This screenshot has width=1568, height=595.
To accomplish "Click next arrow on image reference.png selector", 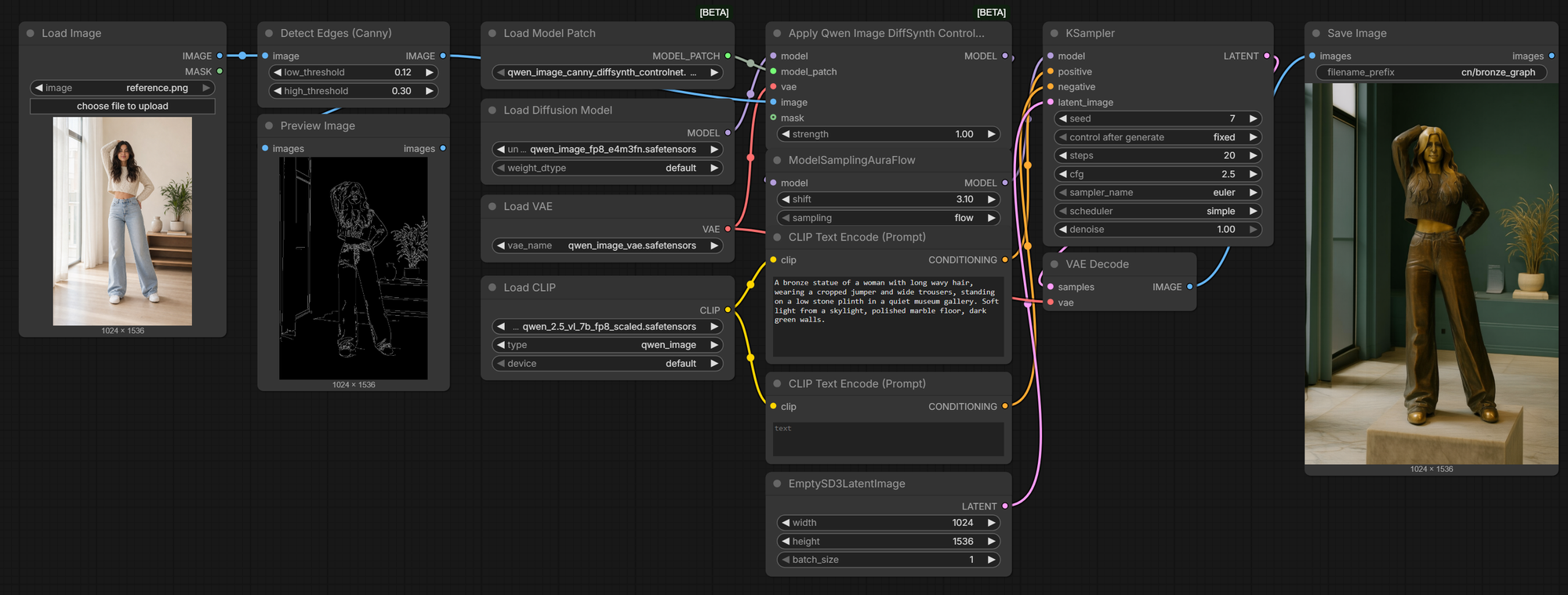I will pos(206,88).
